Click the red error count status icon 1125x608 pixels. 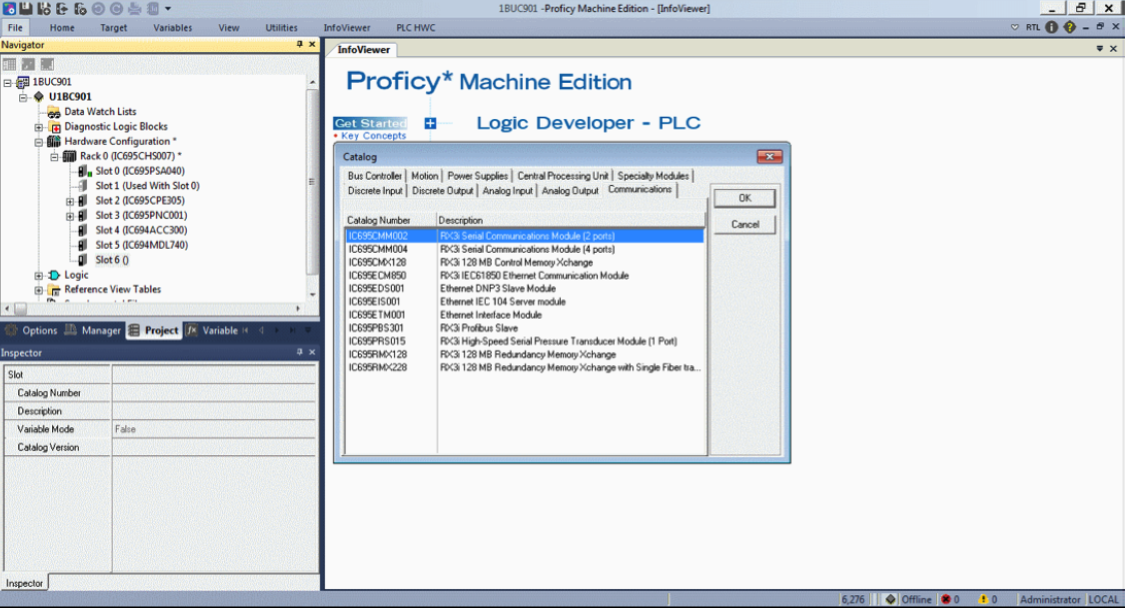tap(946, 599)
